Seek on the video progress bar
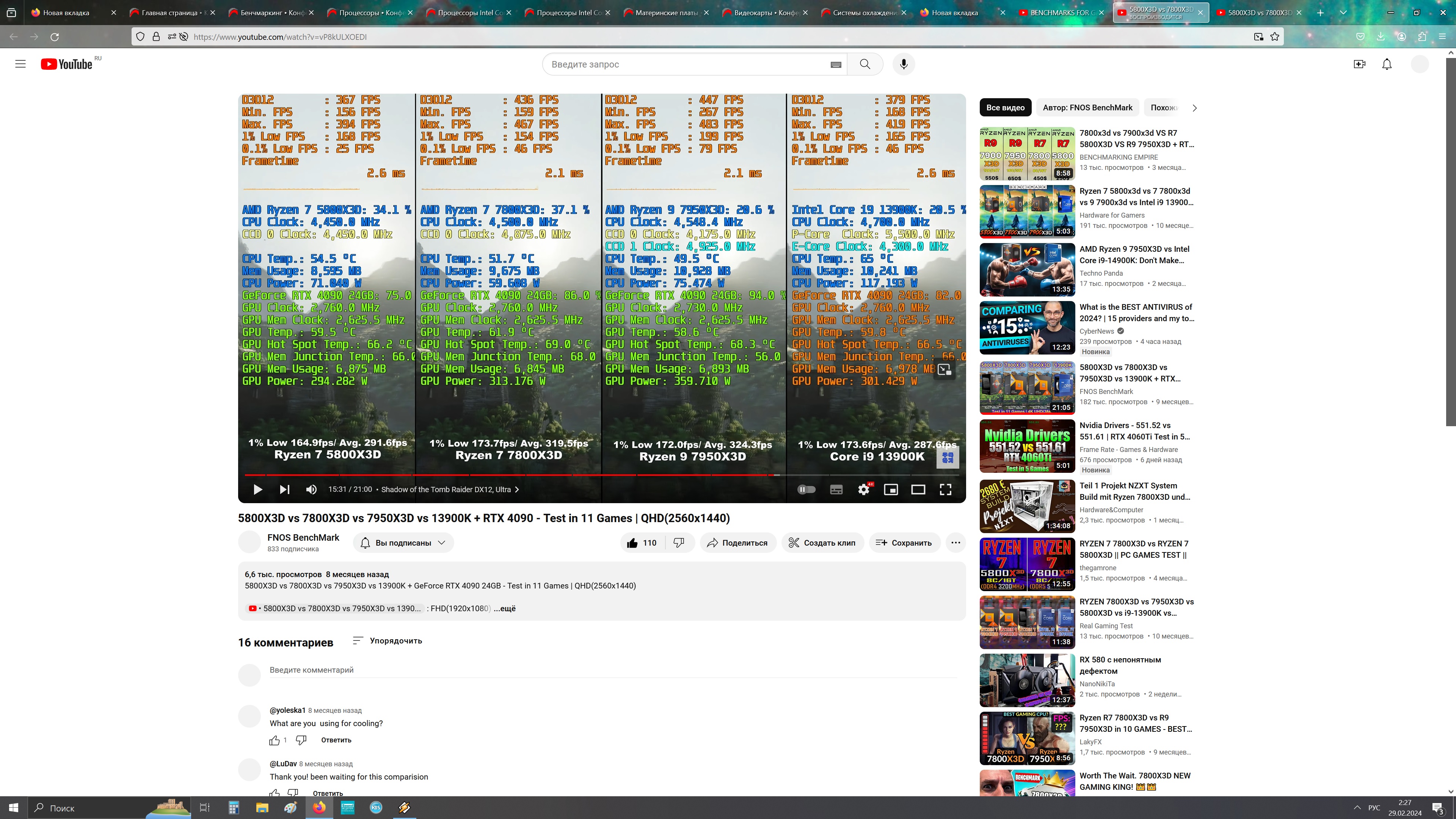Viewport: 1456px width, 819px height. 565,475
